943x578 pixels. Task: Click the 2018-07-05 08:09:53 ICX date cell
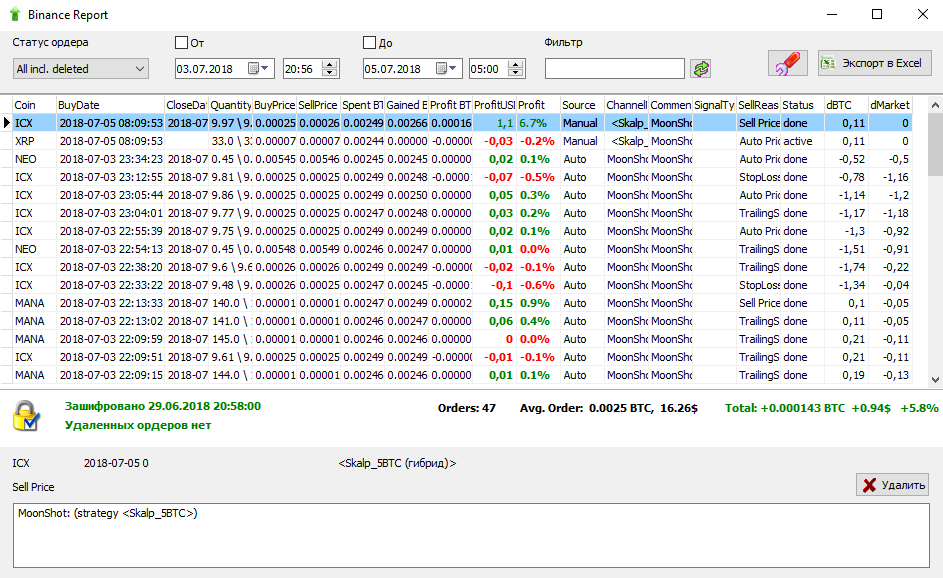pyautogui.click(x=111, y=123)
